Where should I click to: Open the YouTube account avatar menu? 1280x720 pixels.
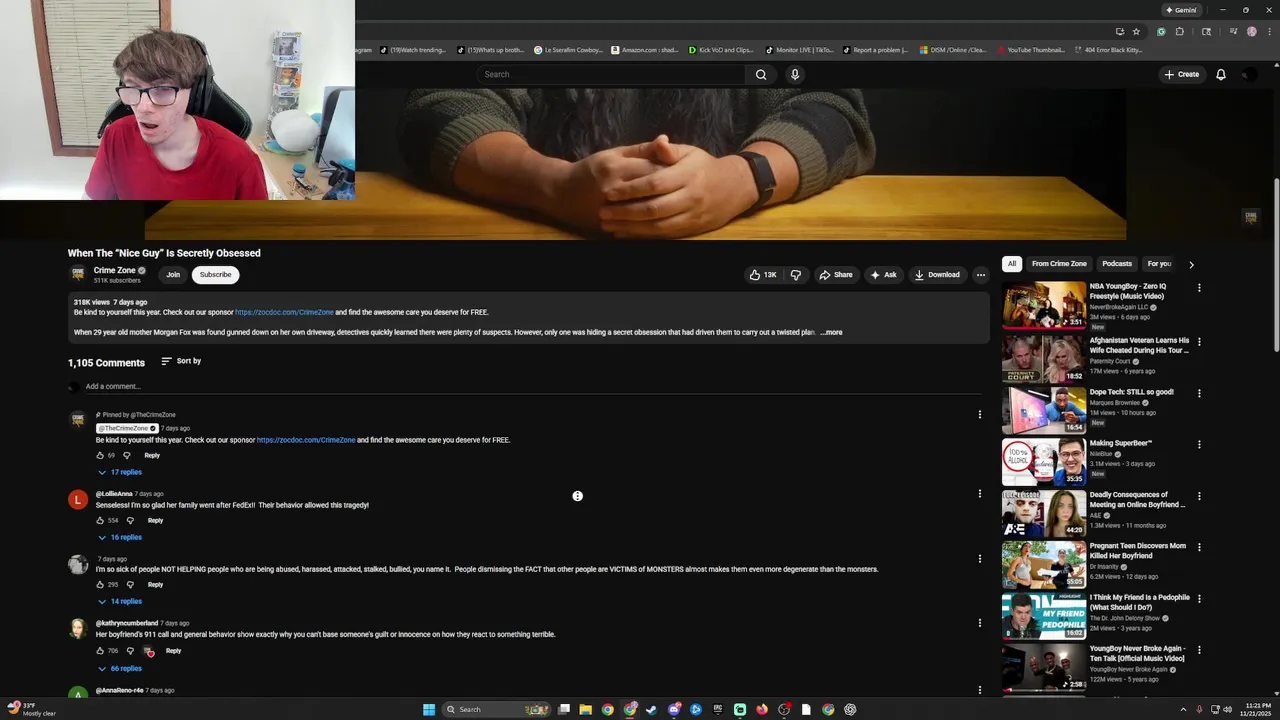pos(1250,75)
